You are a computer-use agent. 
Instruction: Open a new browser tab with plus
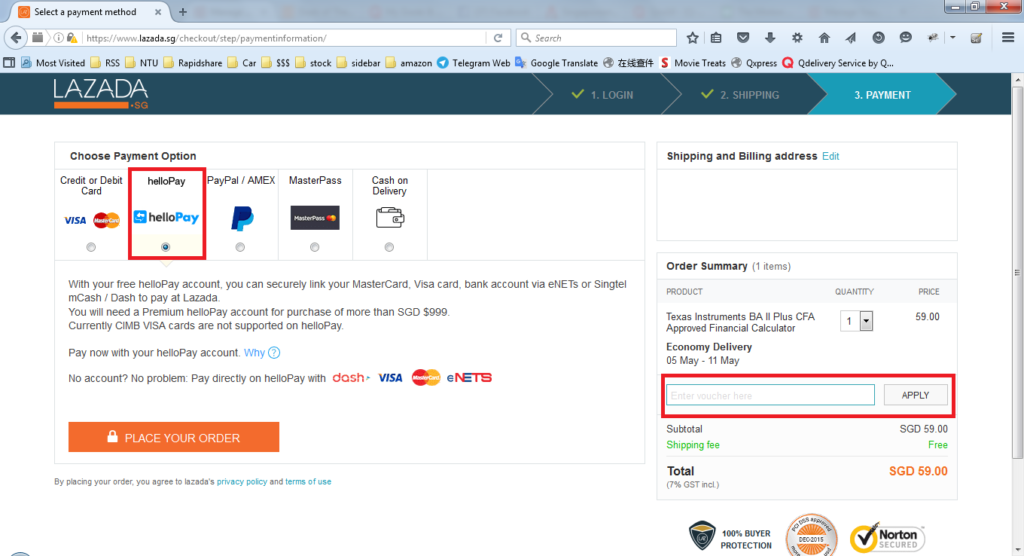(183, 12)
